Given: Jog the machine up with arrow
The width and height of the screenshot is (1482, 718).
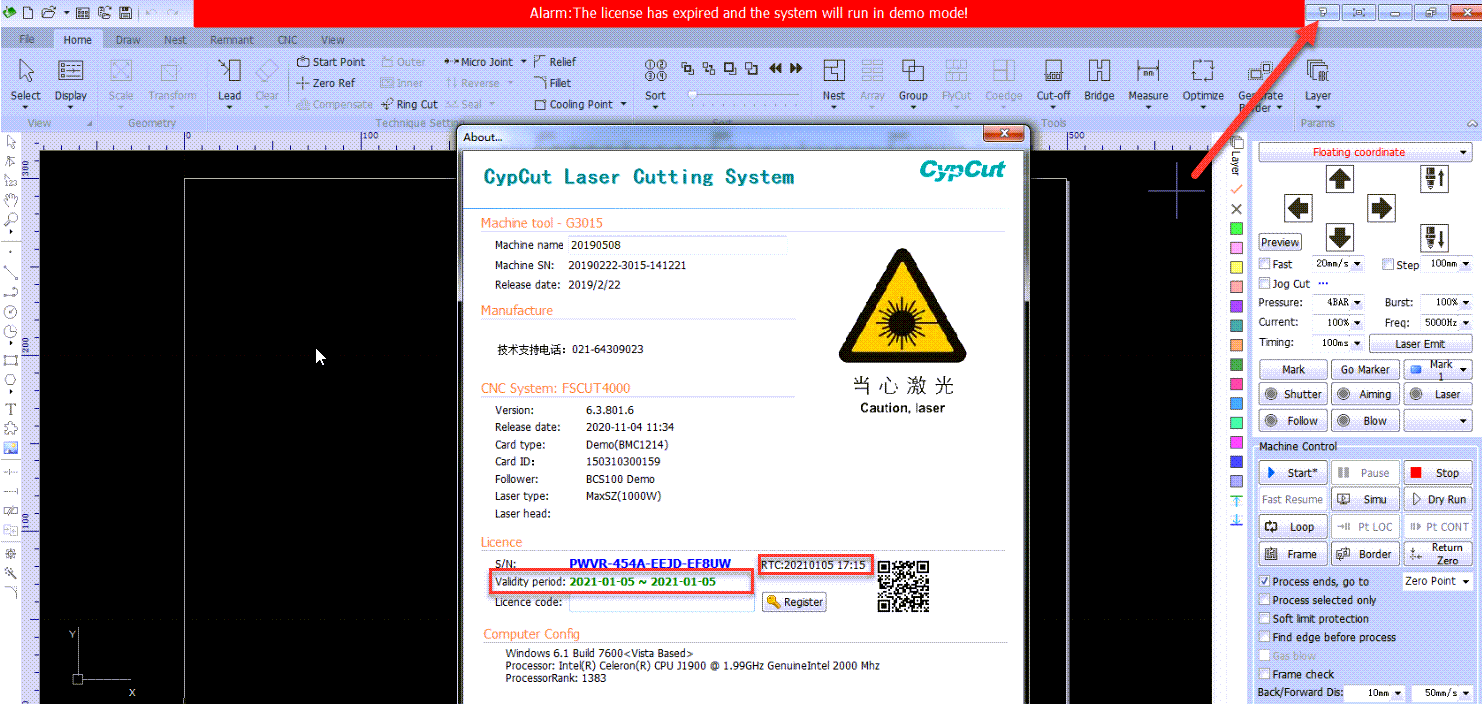Looking at the screenshot, I should pos(1340,179).
